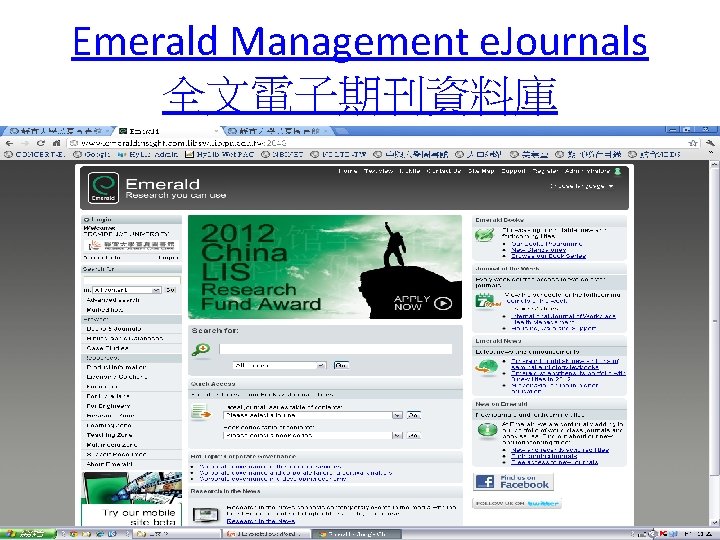Open Case Studies in the sidebar
The width and height of the screenshot is (720, 540).
[107, 348]
